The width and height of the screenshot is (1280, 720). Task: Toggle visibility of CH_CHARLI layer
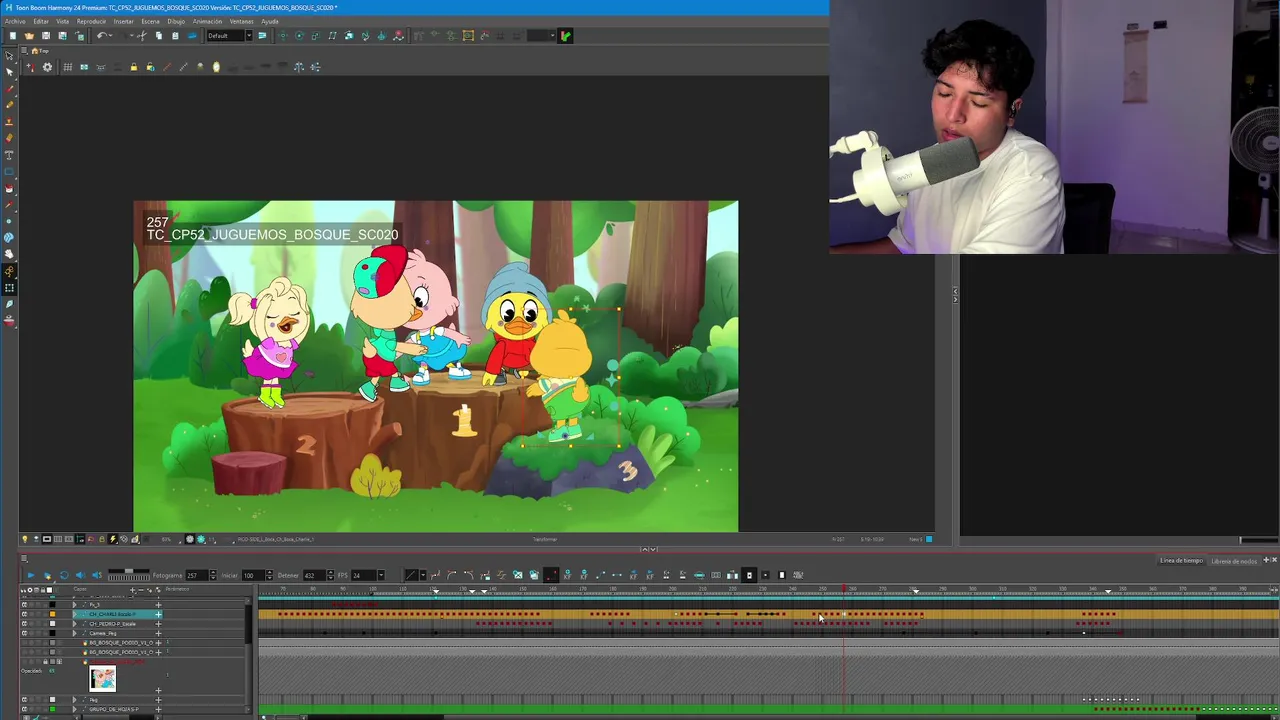[25, 614]
